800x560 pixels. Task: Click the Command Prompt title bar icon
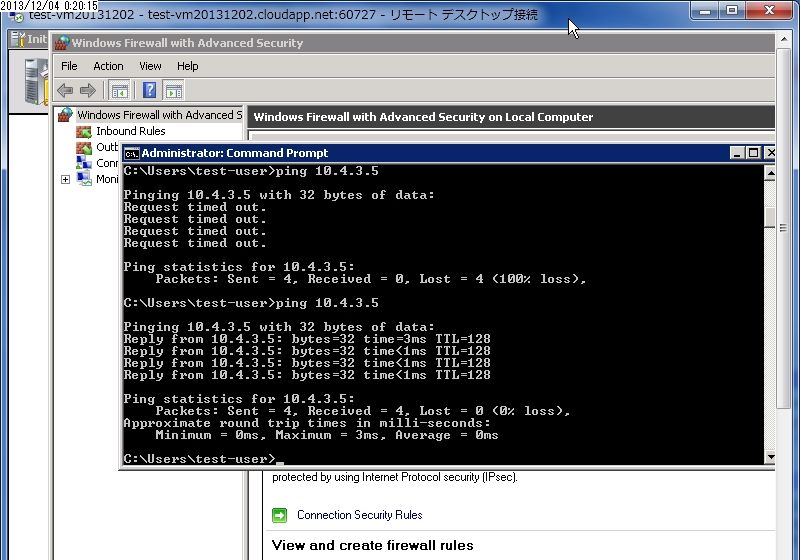(132, 154)
